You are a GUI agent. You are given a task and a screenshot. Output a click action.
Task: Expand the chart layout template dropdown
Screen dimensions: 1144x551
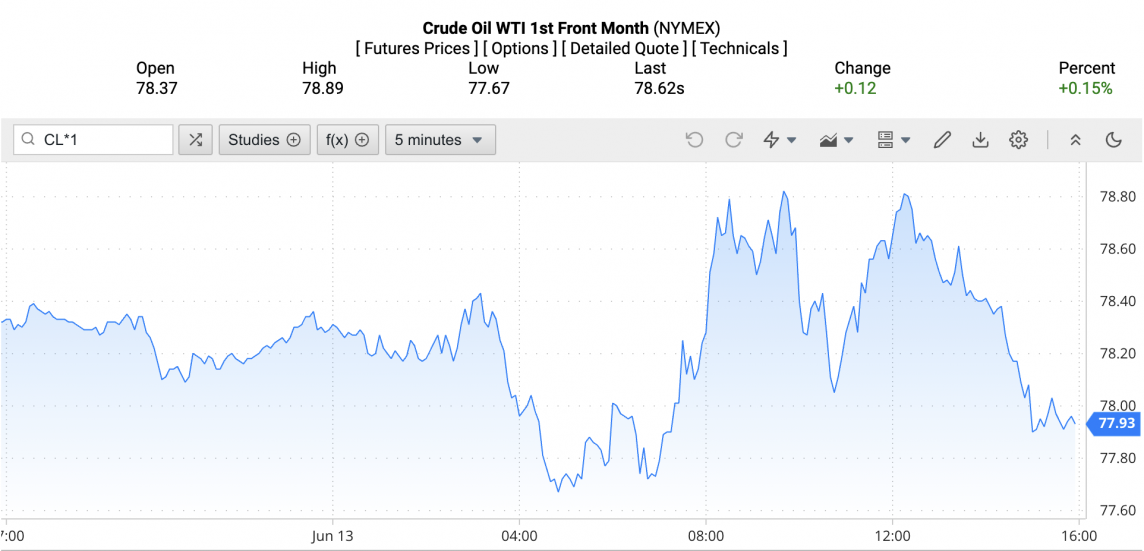click(893, 140)
